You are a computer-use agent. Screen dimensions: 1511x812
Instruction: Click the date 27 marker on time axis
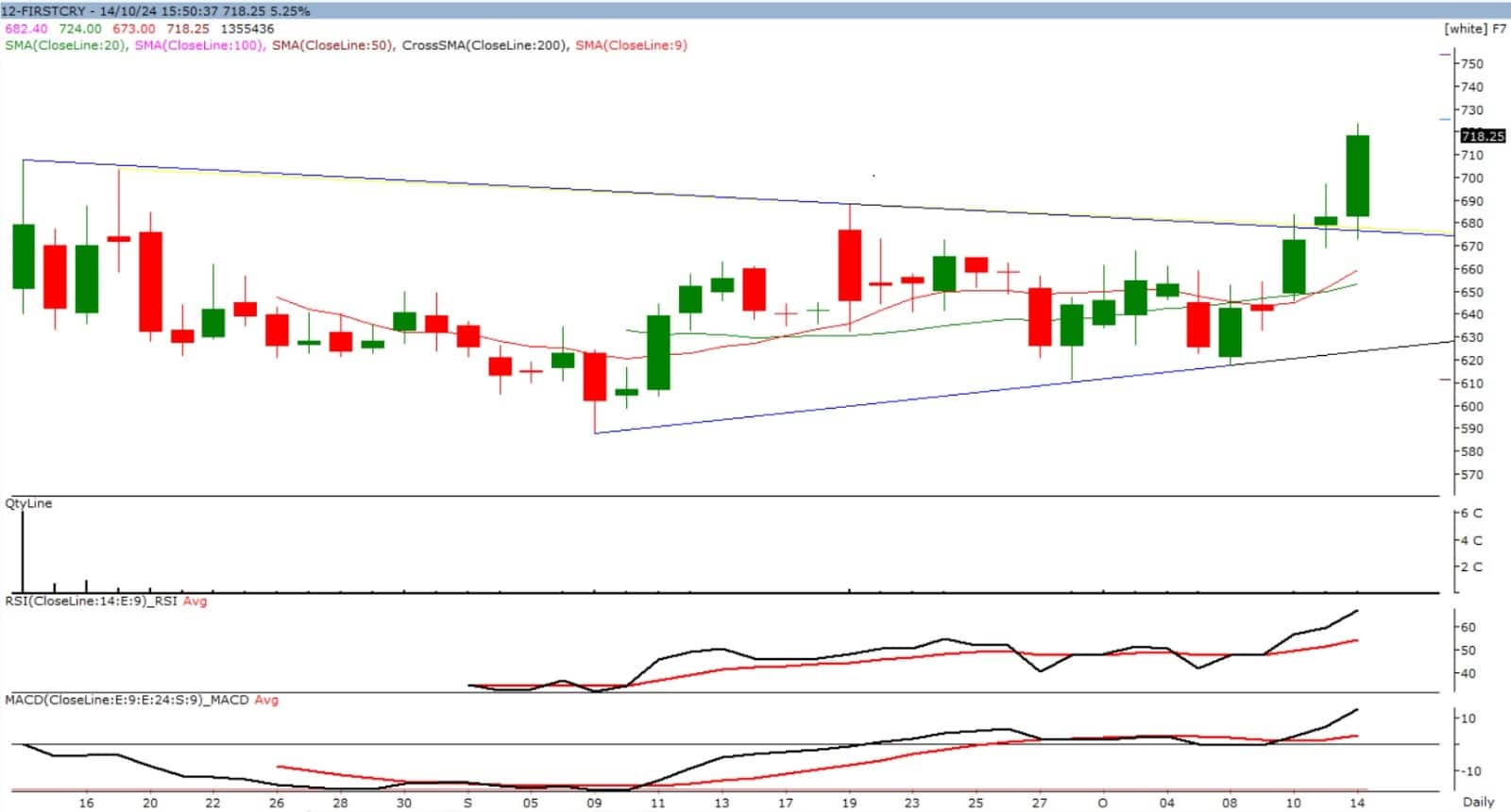1039,803
